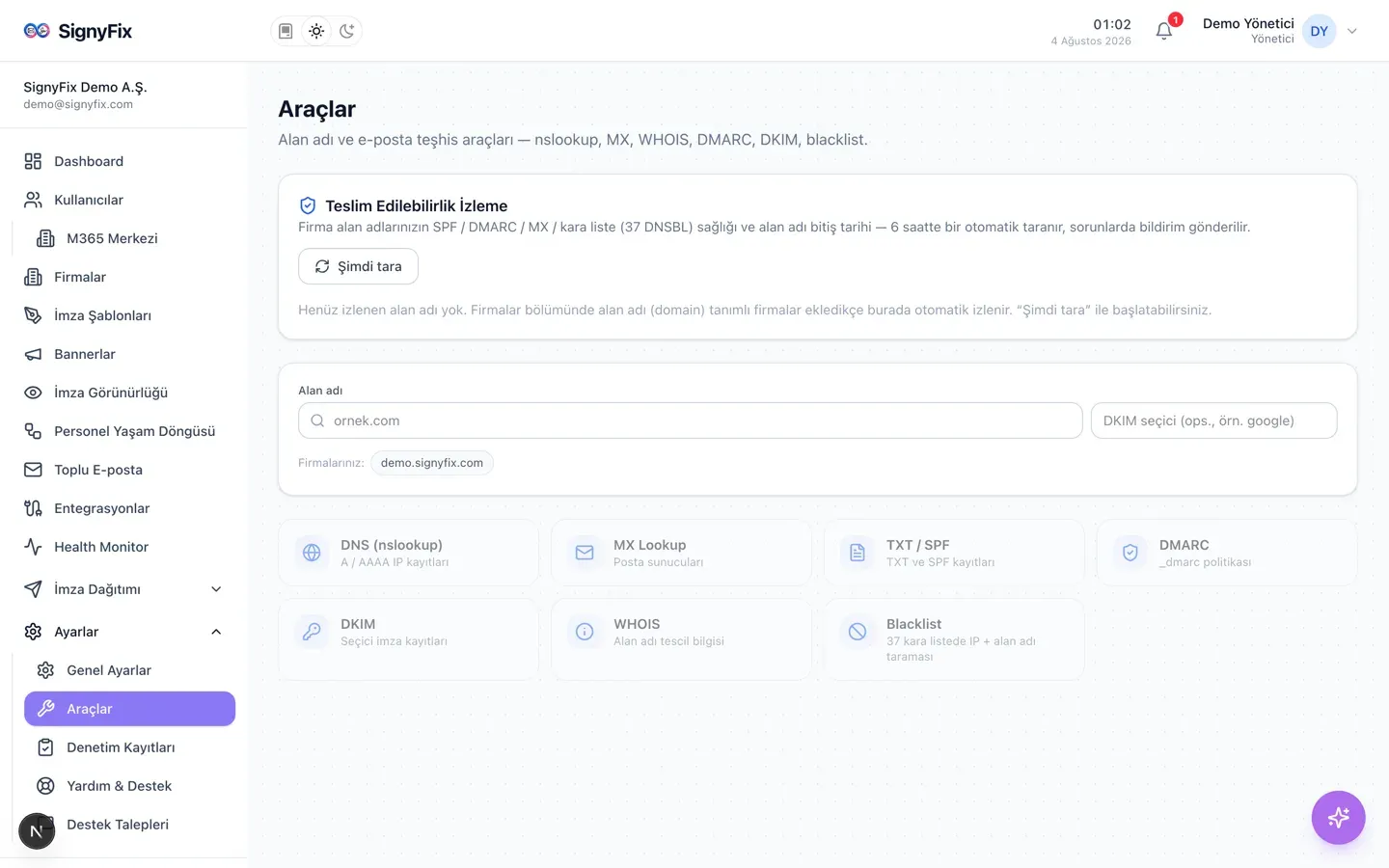Open Toplu E-posta
1389x868 pixels.
pyautogui.click(x=129, y=470)
